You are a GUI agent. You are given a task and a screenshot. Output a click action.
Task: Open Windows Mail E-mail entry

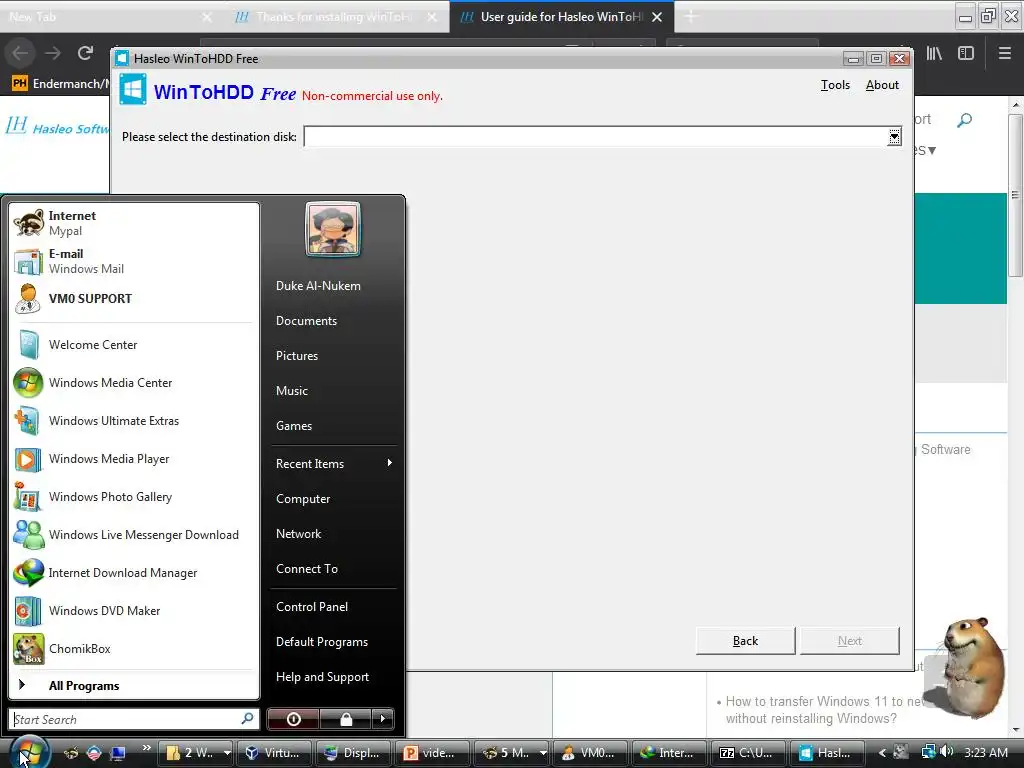[x=133, y=261]
